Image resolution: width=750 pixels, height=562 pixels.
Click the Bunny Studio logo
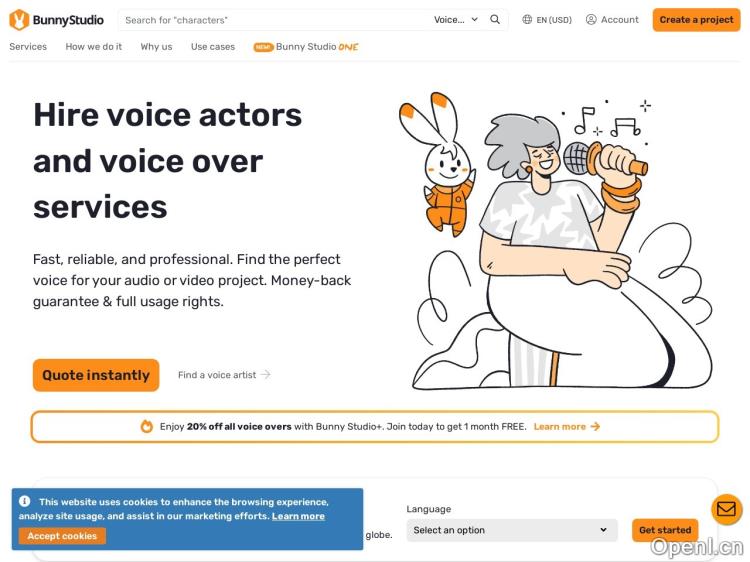pyautogui.click(x=56, y=19)
